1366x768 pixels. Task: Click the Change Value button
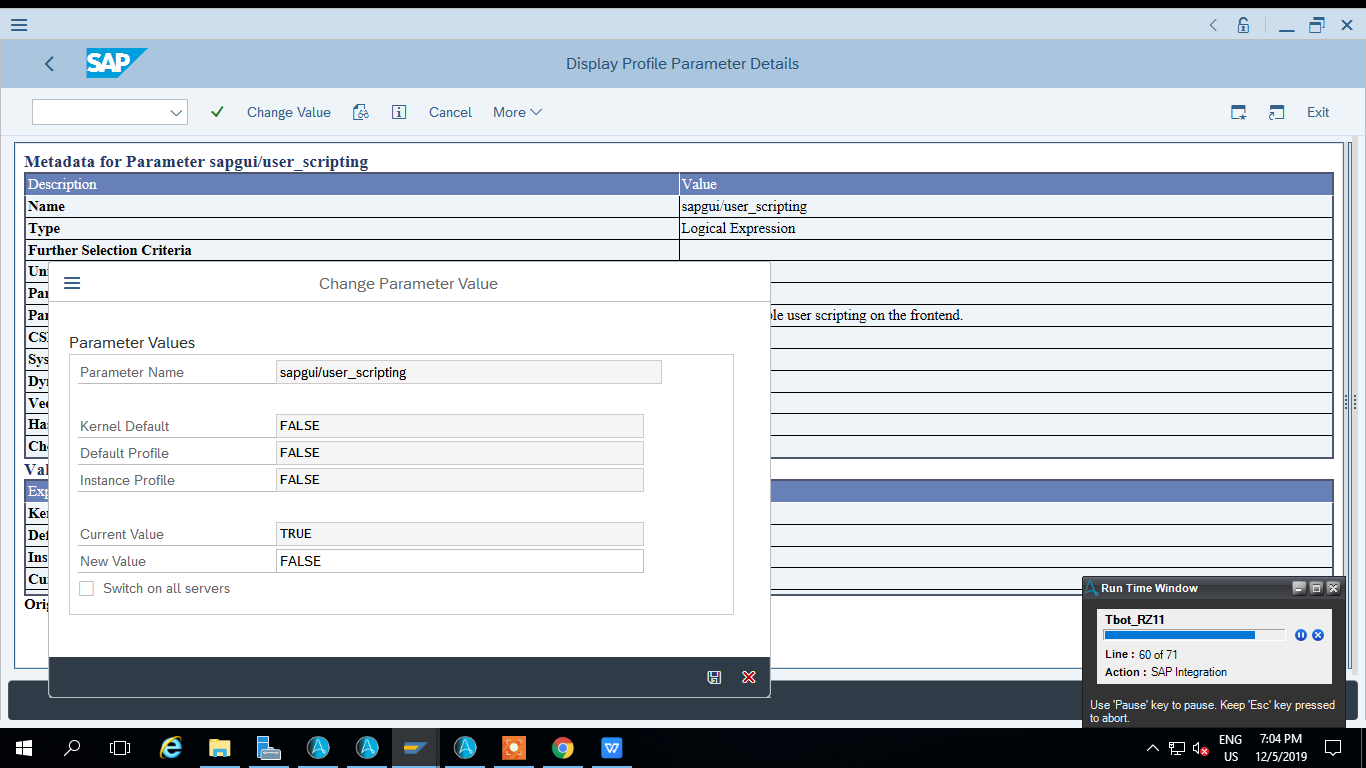[288, 112]
